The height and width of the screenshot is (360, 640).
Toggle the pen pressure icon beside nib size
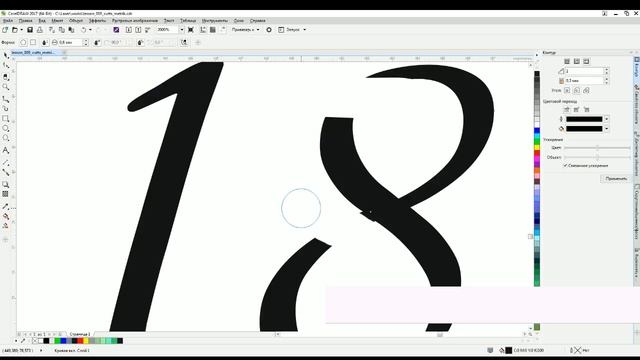(x=45, y=42)
